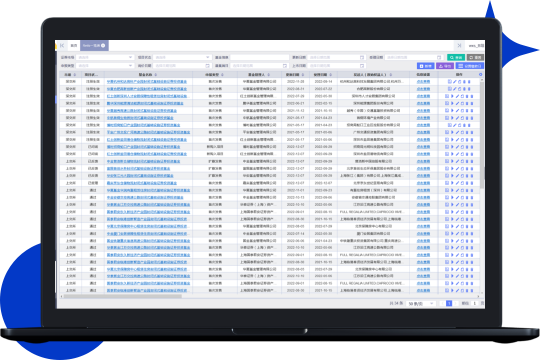Close the active highlighted tab via its X
Image resolution: width=540 pixels, height=360 pixels.
tap(103, 45)
